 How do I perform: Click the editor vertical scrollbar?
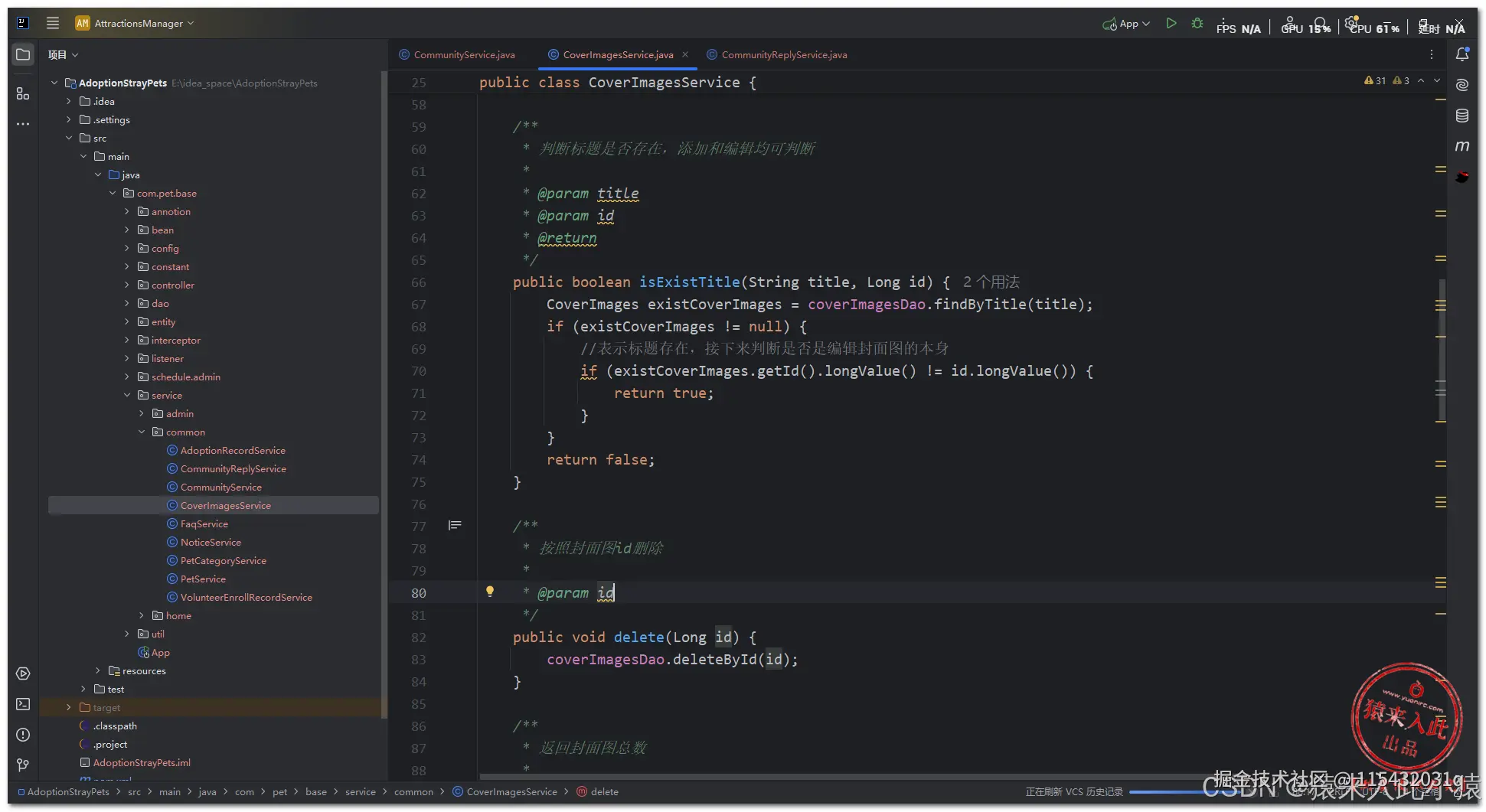(1442, 350)
